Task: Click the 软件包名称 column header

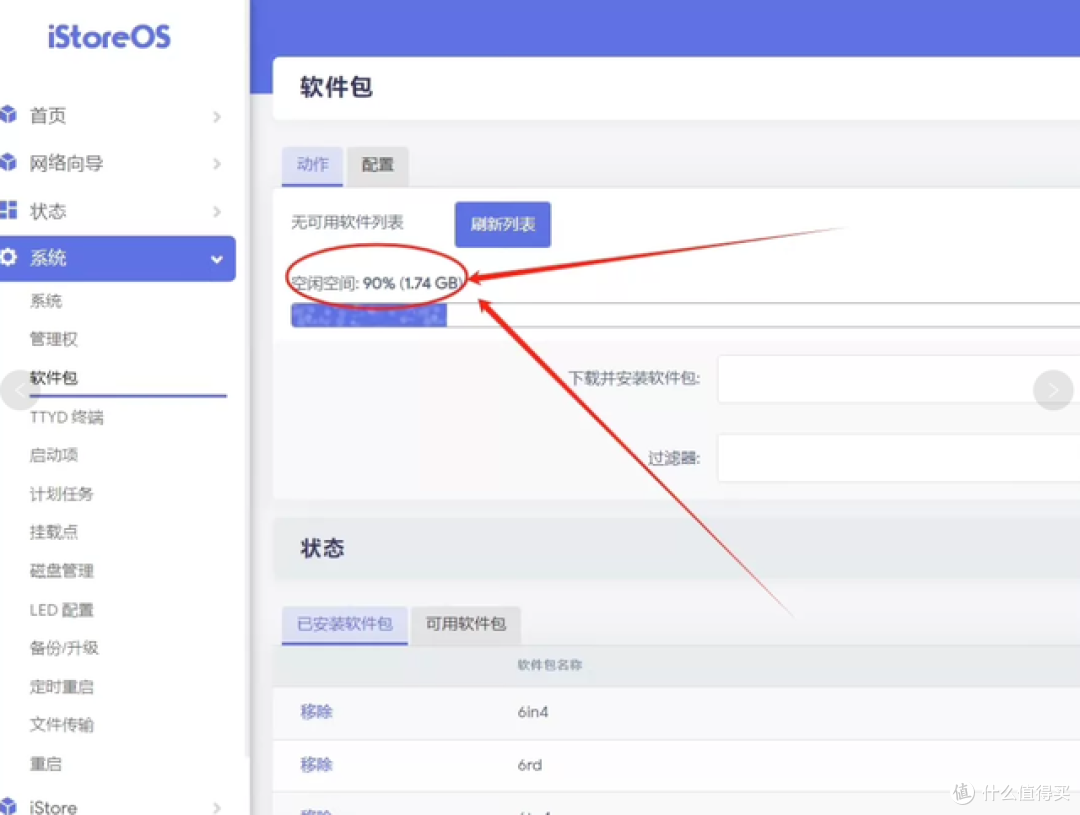Action: (550, 665)
